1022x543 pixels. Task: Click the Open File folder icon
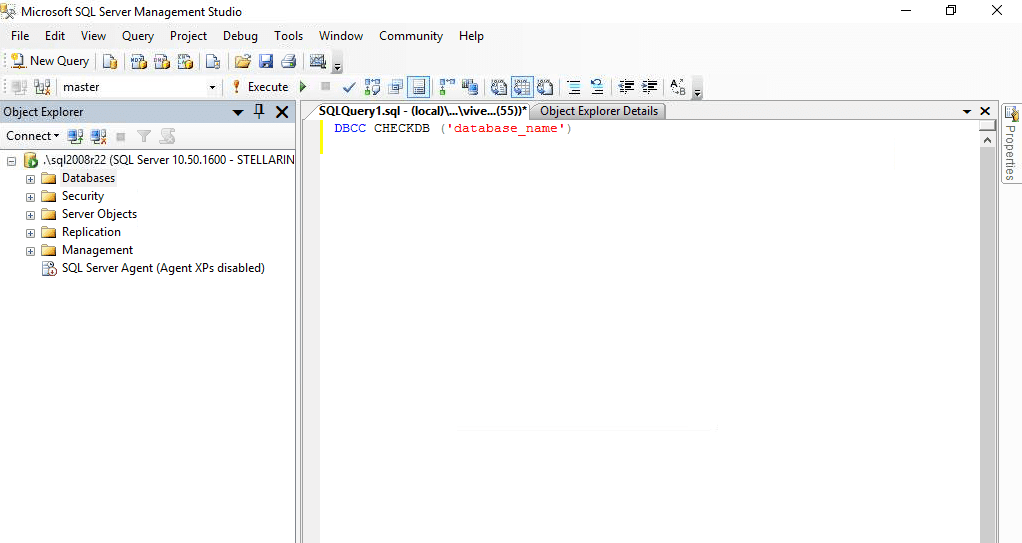(242, 61)
